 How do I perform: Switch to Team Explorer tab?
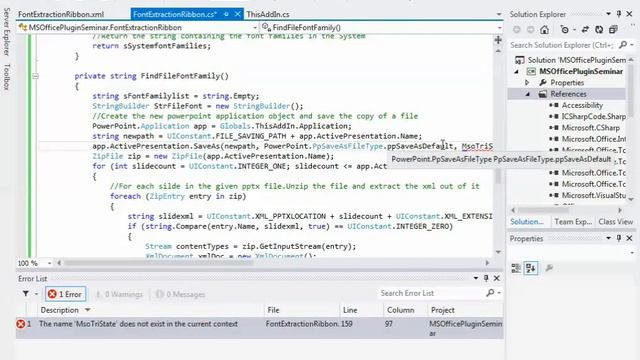573,222
